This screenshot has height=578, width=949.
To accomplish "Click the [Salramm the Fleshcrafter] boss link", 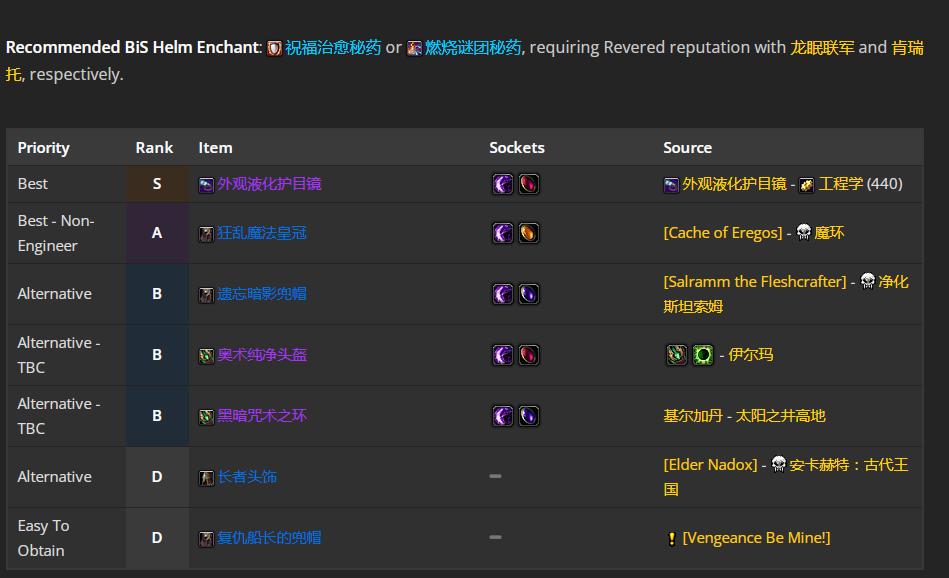I will (754, 282).
